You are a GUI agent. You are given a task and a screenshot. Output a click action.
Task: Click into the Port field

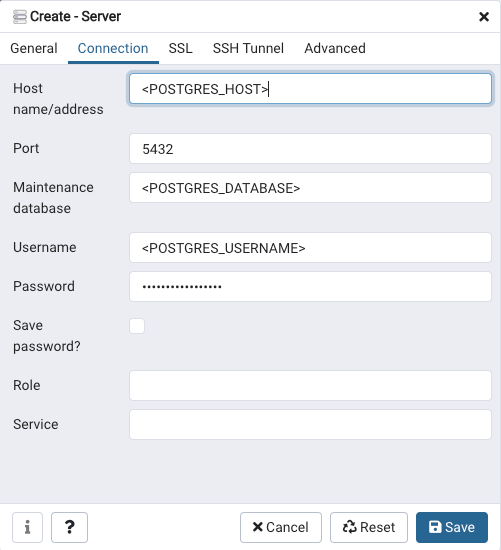tap(310, 149)
